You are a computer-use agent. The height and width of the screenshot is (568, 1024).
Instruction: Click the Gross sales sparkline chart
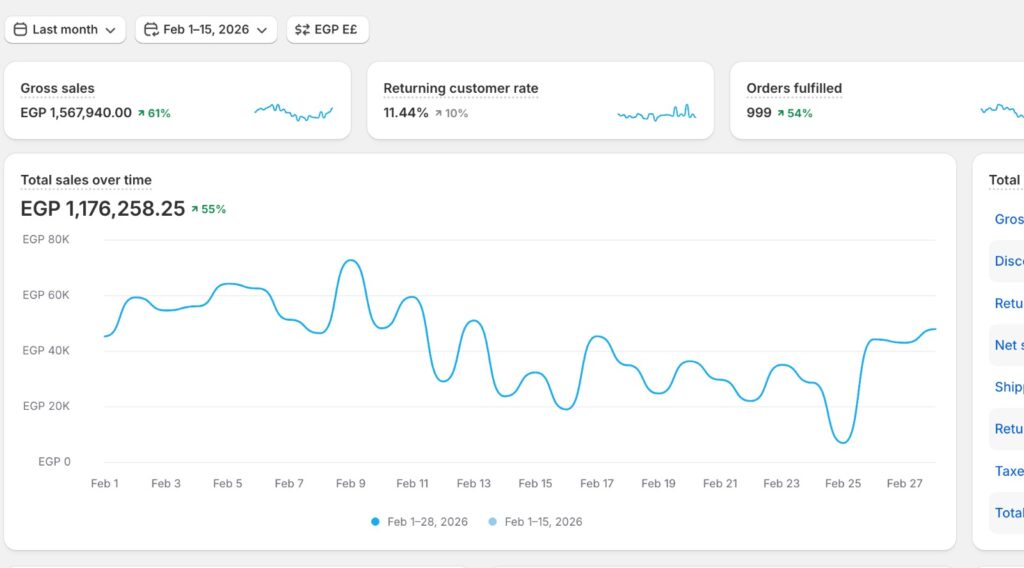(x=293, y=112)
